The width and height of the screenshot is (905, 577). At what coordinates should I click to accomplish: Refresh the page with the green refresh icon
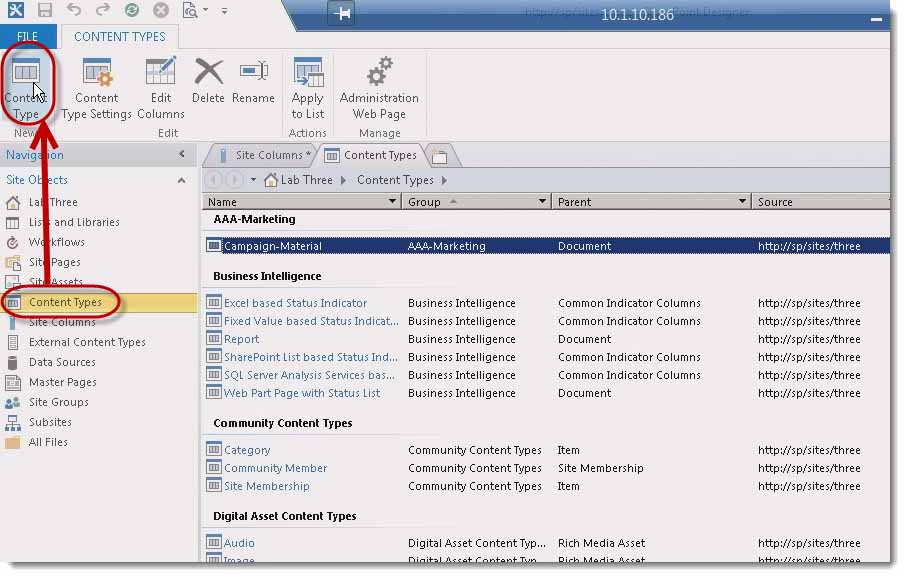130,10
